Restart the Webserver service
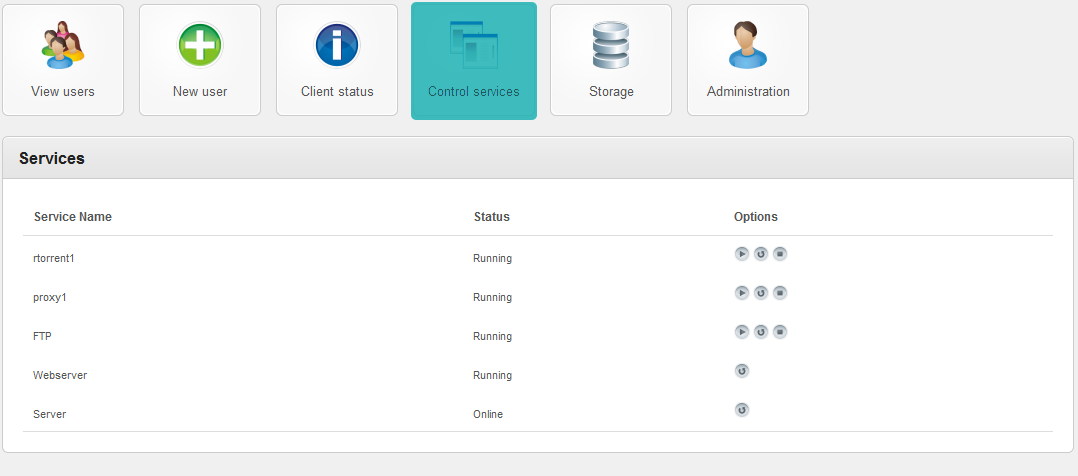Image resolution: width=1078 pixels, height=476 pixels. [x=741, y=371]
